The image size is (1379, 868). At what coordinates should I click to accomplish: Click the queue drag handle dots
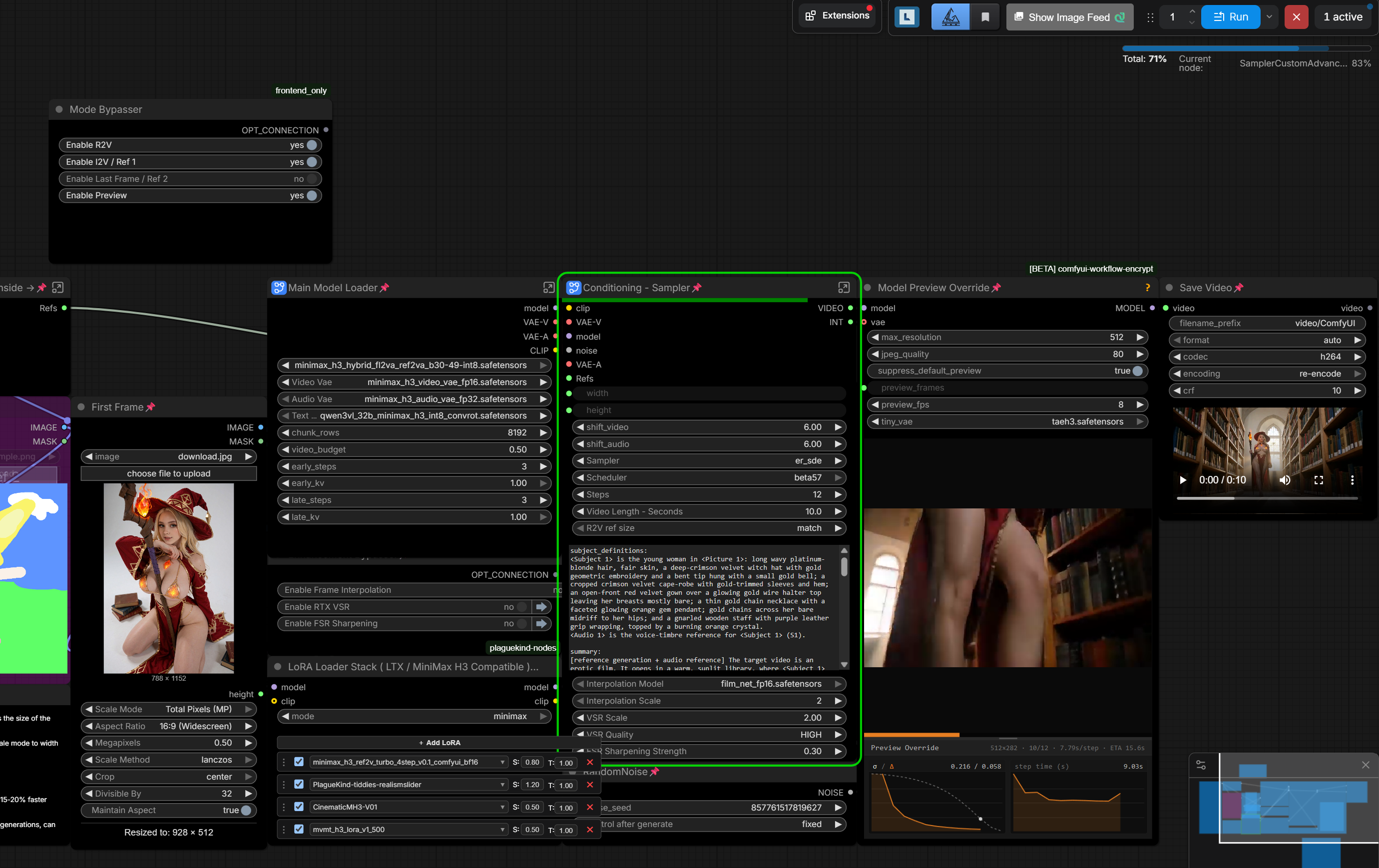click(x=1150, y=18)
